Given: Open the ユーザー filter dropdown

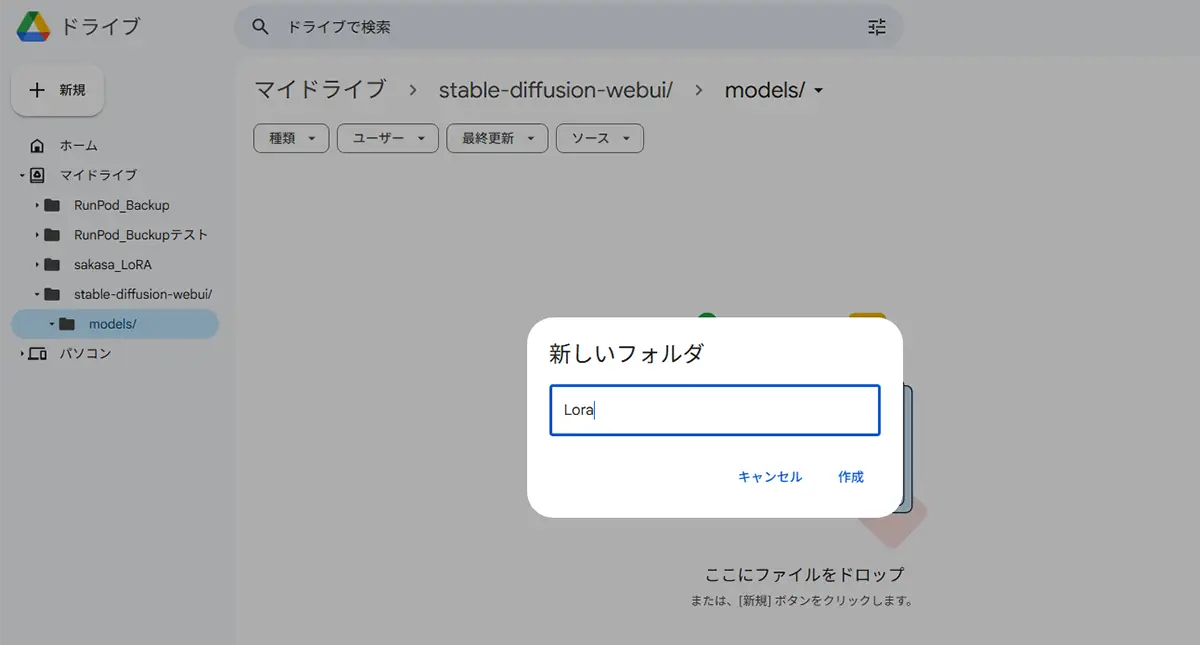Looking at the screenshot, I should pos(388,139).
